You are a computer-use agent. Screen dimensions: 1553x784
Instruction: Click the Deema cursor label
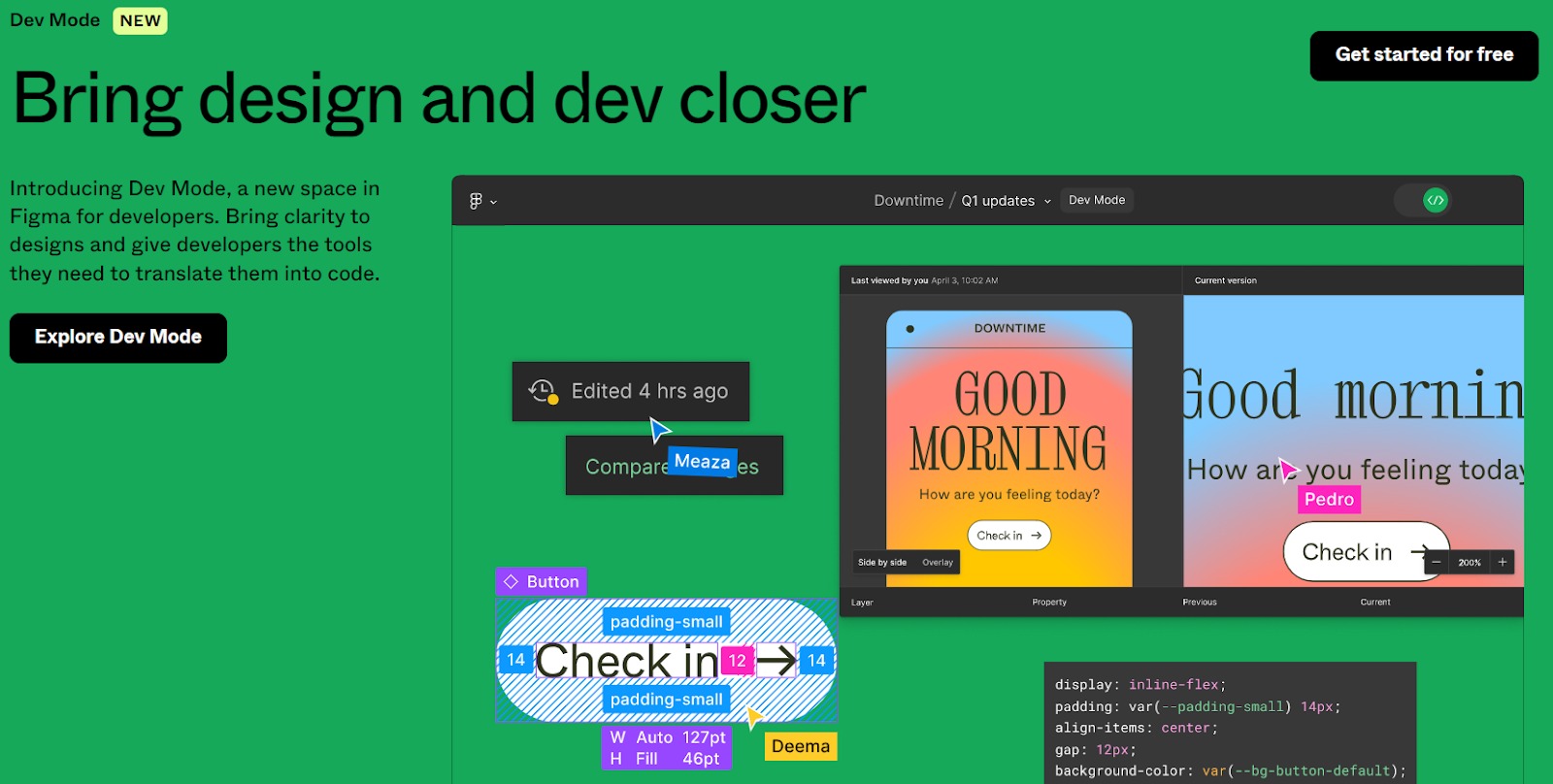[801, 746]
